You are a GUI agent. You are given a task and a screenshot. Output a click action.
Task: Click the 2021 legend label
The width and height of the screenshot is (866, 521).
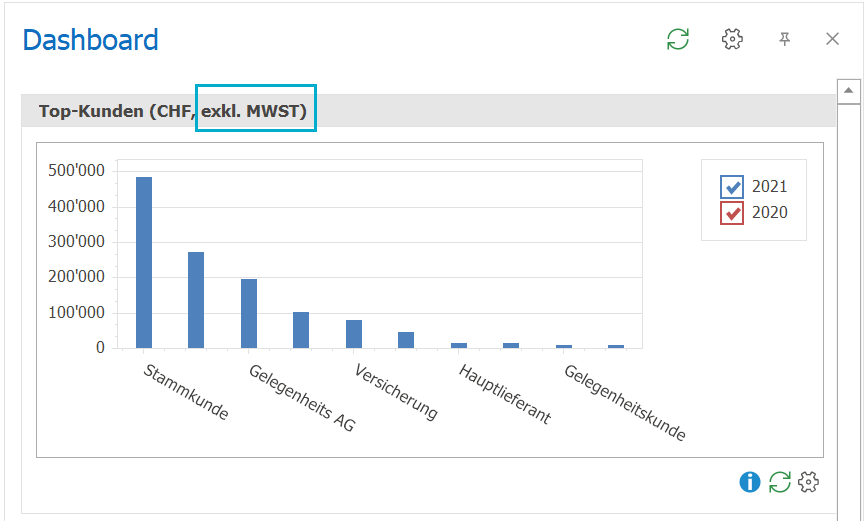click(x=769, y=187)
